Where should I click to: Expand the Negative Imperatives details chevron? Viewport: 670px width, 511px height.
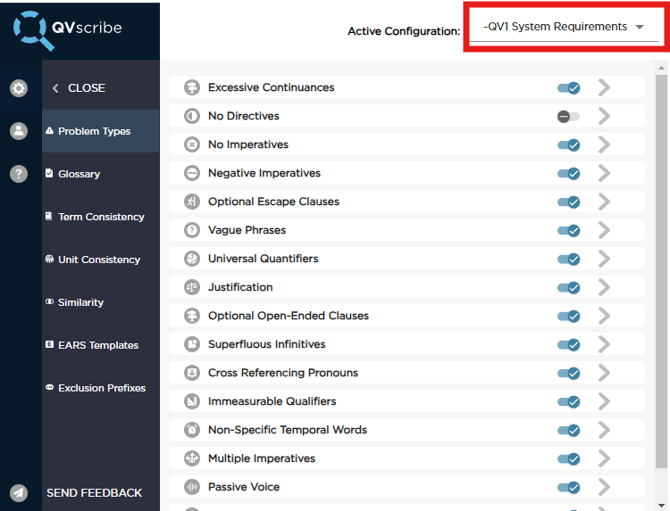pyautogui.click(x=603, y=173)
